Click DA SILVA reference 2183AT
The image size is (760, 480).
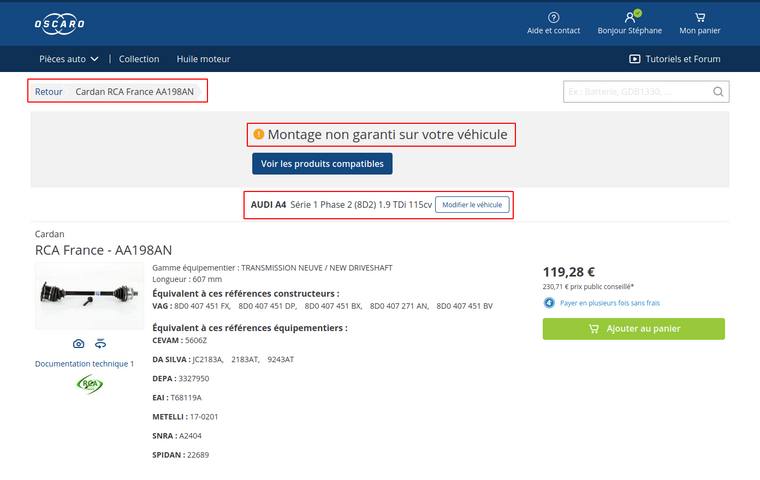(245, 359)
